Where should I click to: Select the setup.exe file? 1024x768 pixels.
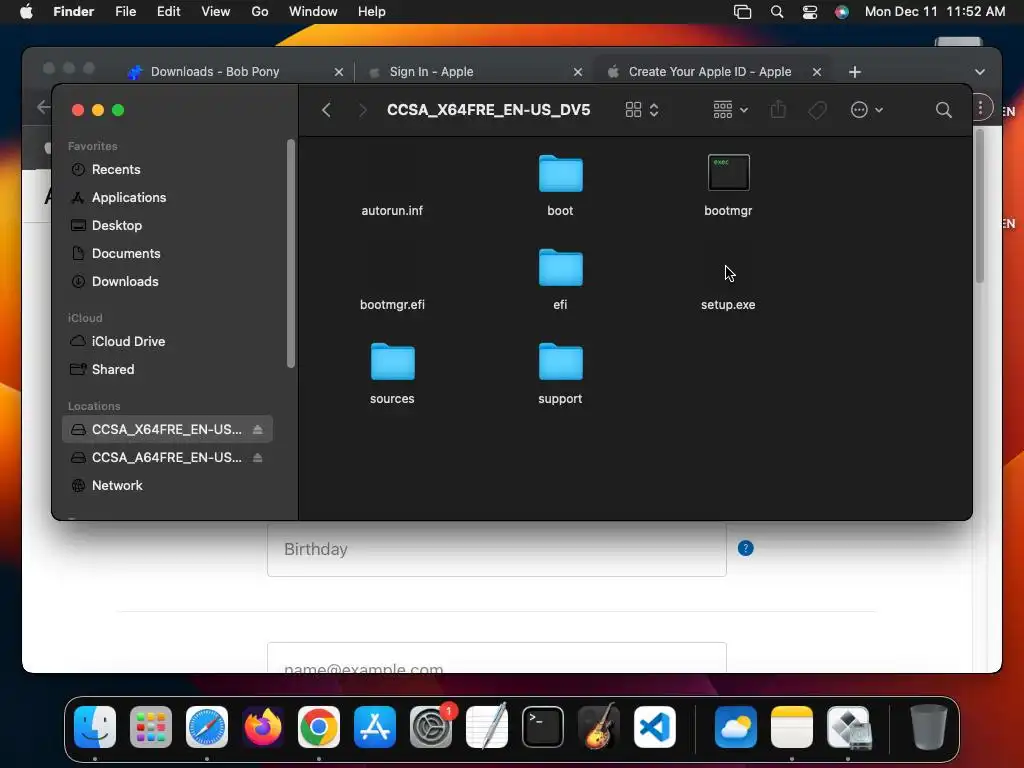click(728, 304)
